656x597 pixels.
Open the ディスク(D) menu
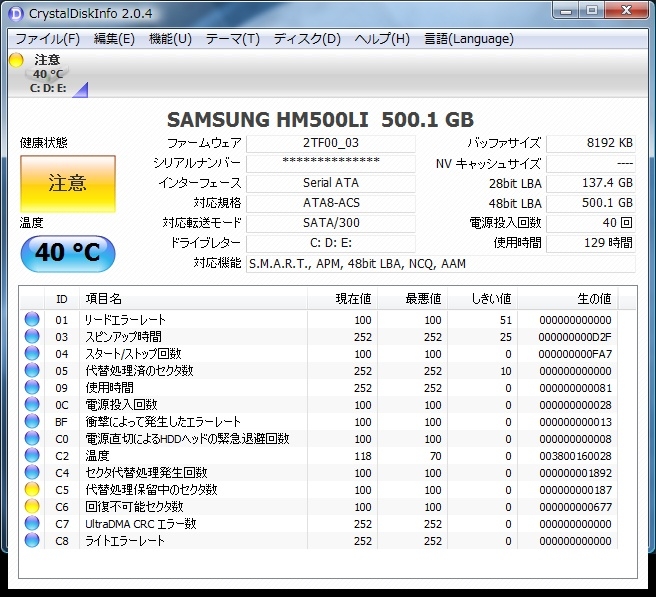307,39
